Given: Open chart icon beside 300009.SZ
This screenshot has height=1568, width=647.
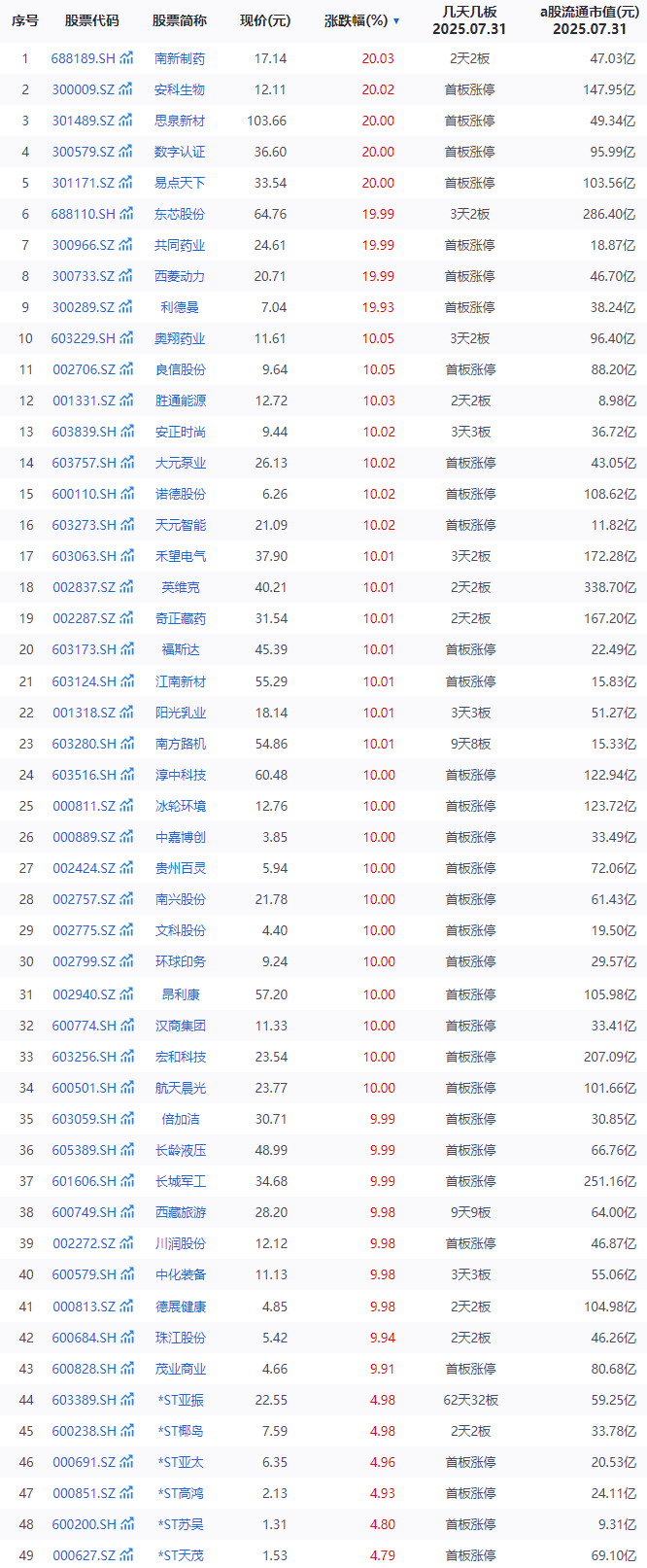Looking at the screenshot, I should (126, 89).
